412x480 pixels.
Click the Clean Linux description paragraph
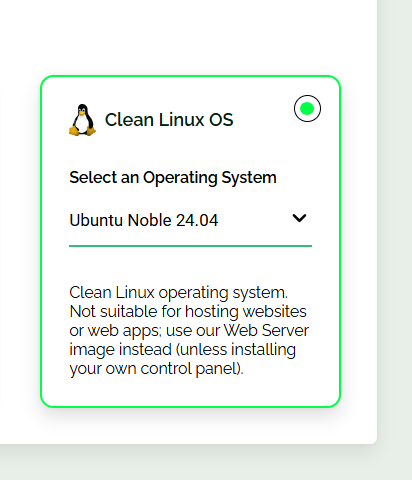pos(189,331)
